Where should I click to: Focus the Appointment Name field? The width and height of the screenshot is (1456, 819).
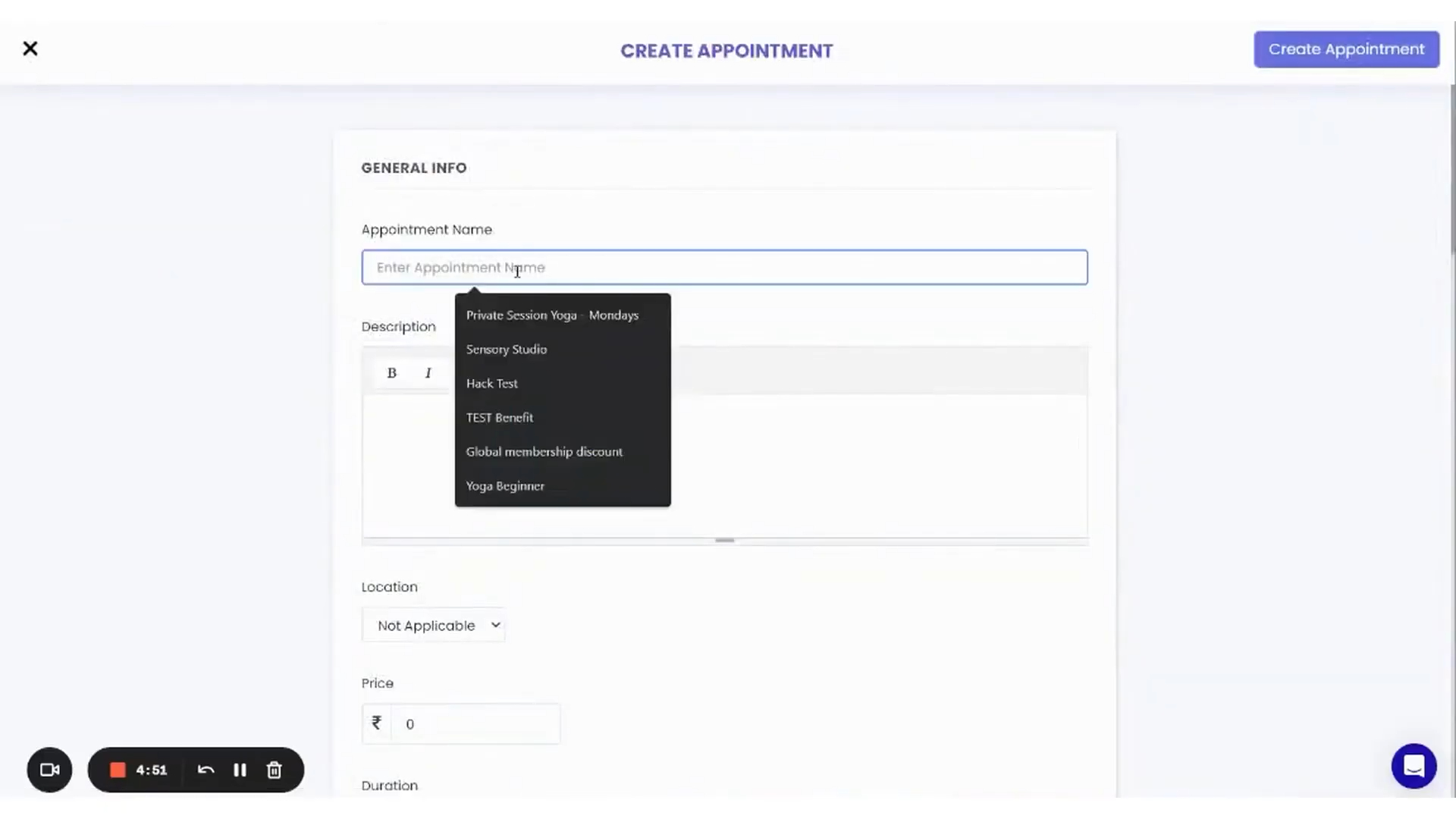pos(724,267)
